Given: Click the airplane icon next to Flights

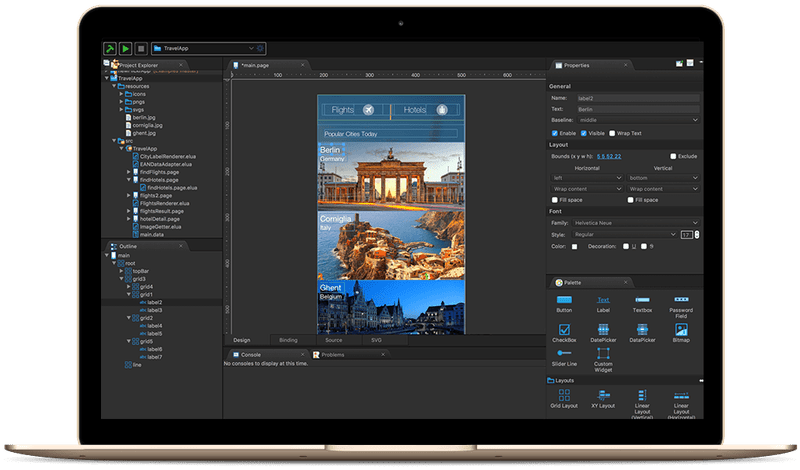Looking at the screenshot, I should pyautogui.click(x=368, y=110).
